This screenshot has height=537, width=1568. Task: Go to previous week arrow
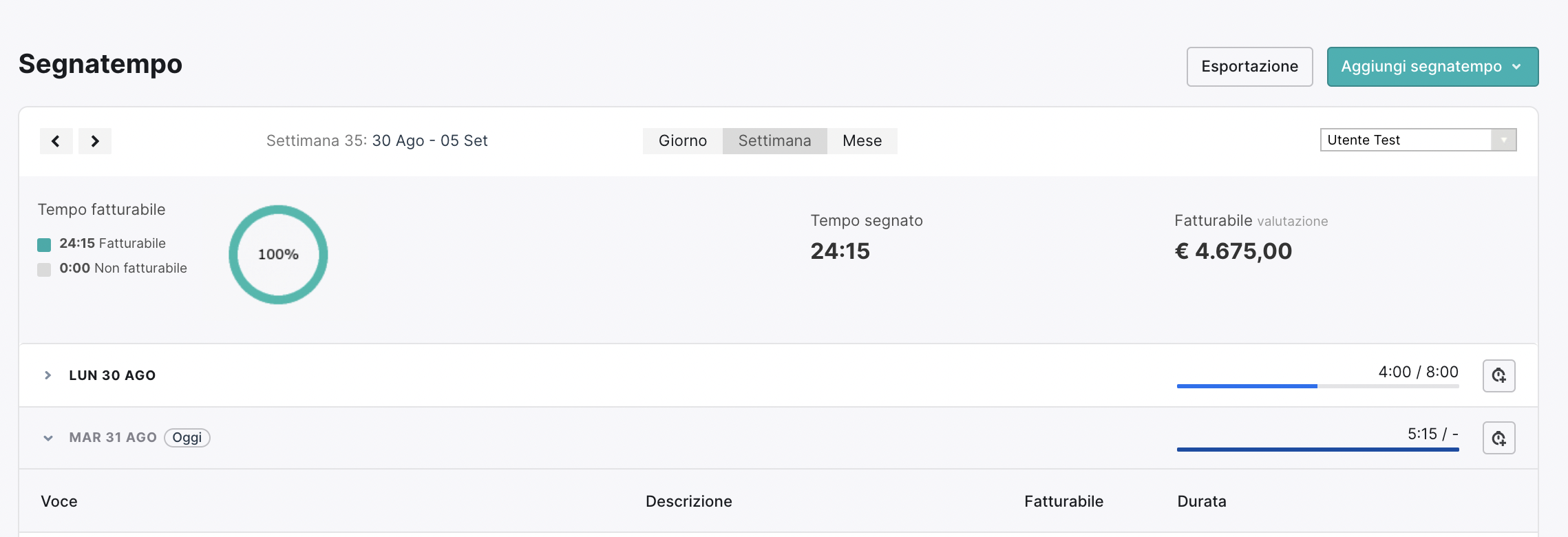coord(56,141)
